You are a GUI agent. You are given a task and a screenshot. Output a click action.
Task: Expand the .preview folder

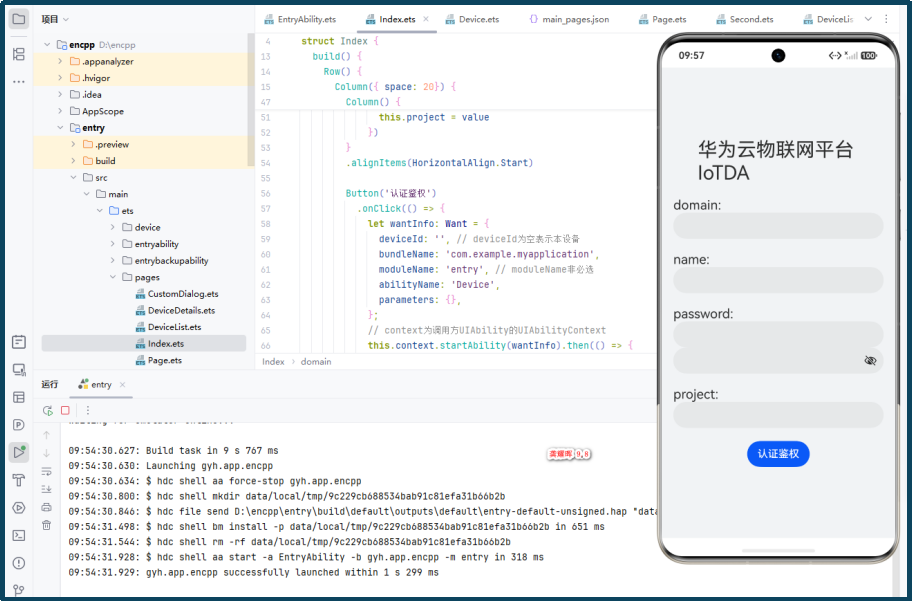(73, 144)
